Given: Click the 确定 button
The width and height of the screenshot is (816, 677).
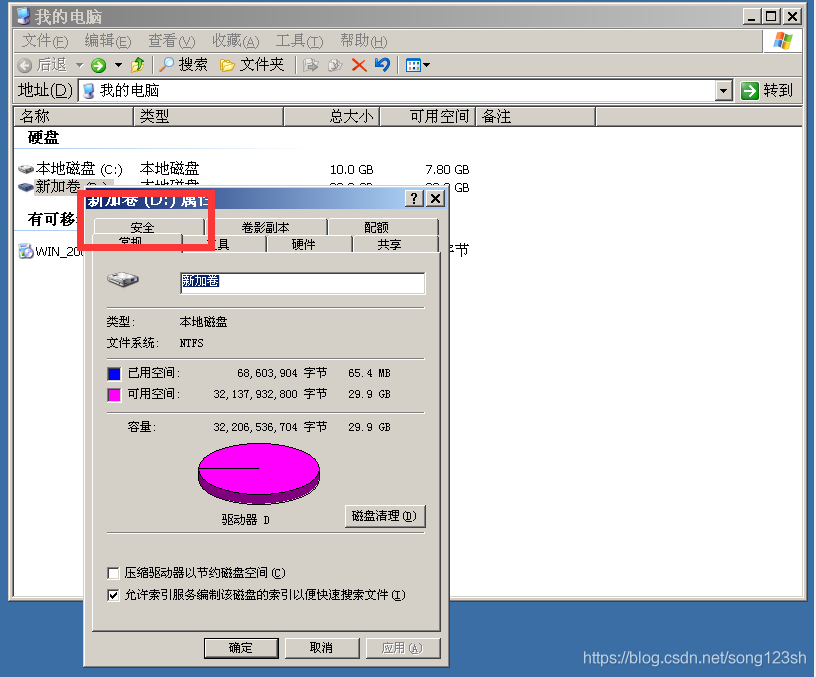Looking at the screenshot, I should tap(241, 648).
